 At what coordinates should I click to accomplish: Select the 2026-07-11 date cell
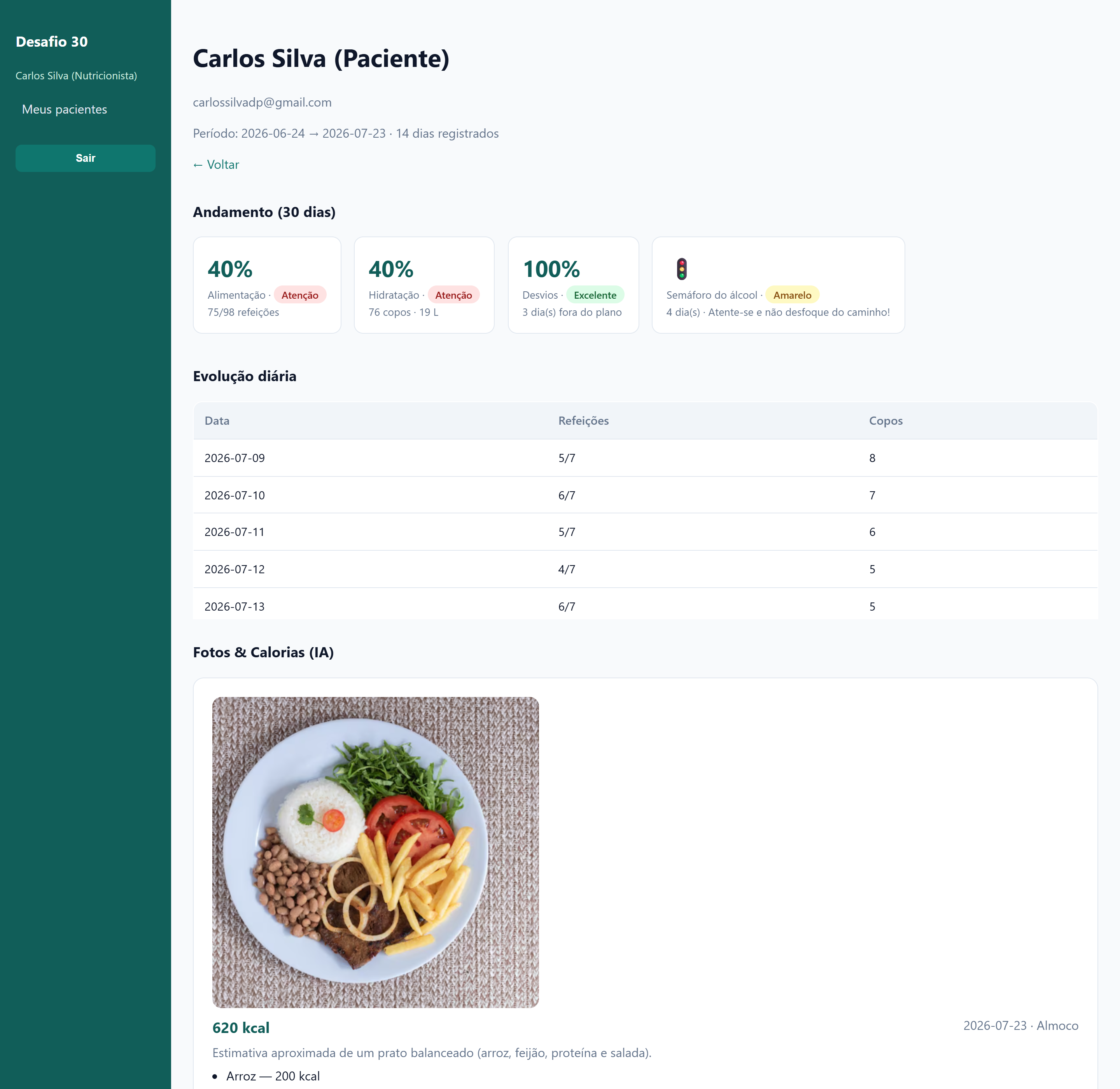234,532
